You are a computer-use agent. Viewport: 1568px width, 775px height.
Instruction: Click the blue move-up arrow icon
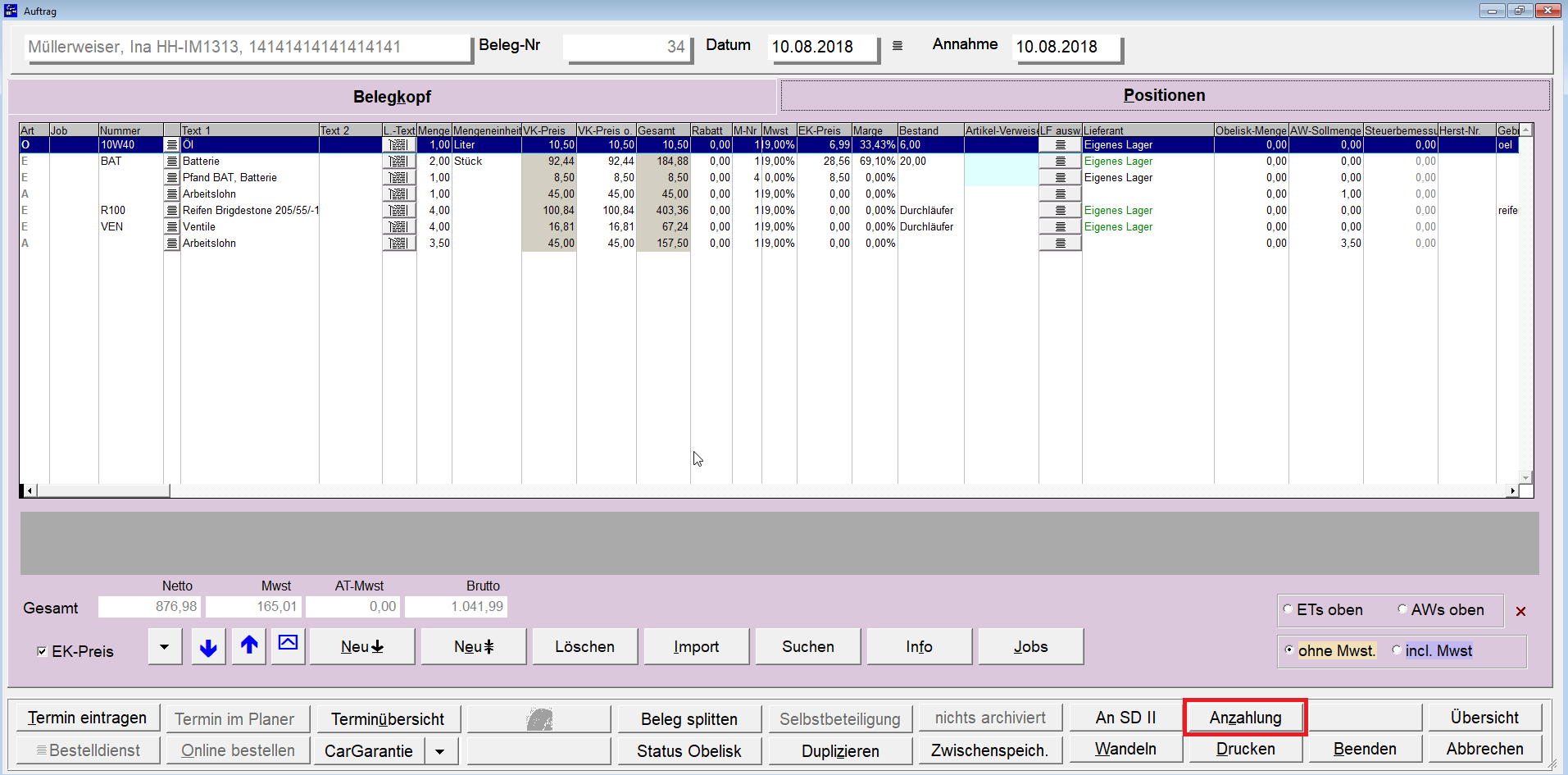249,647
